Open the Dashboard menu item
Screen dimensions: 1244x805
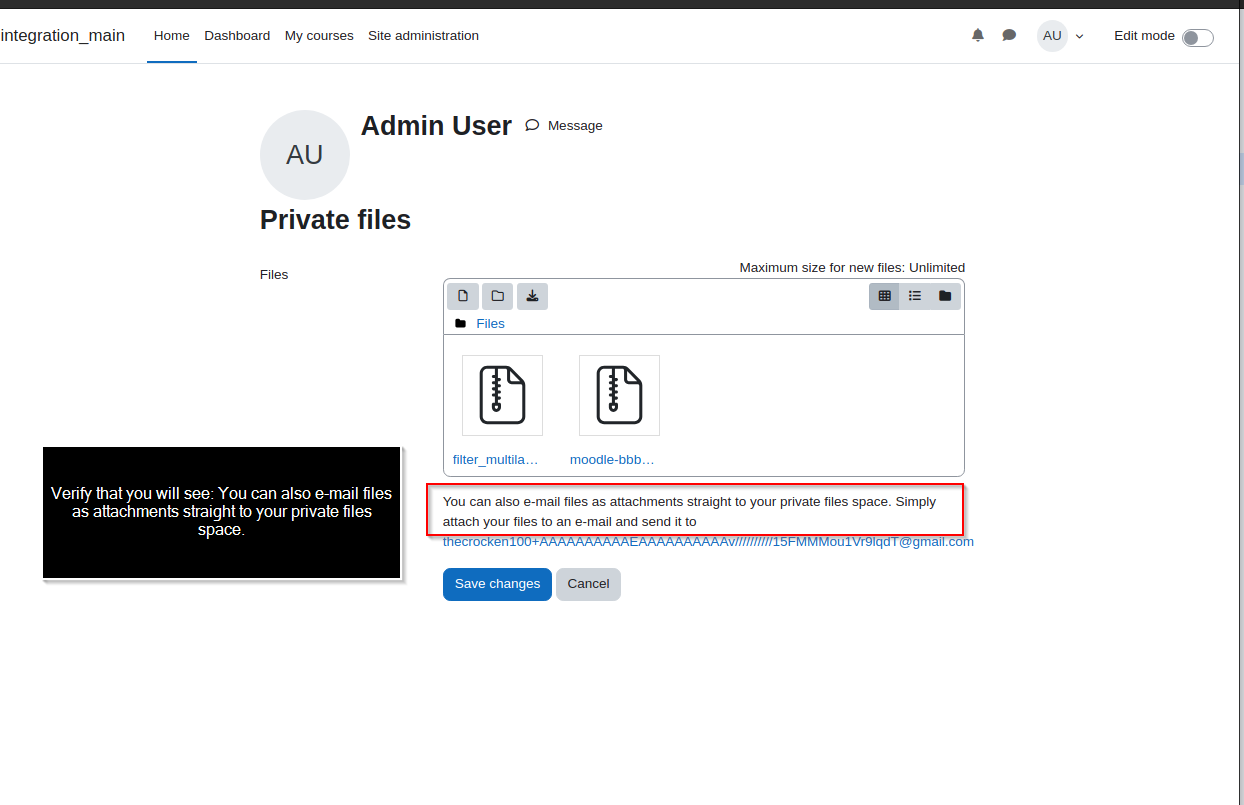pyautogui.click(x=237, y=36)
